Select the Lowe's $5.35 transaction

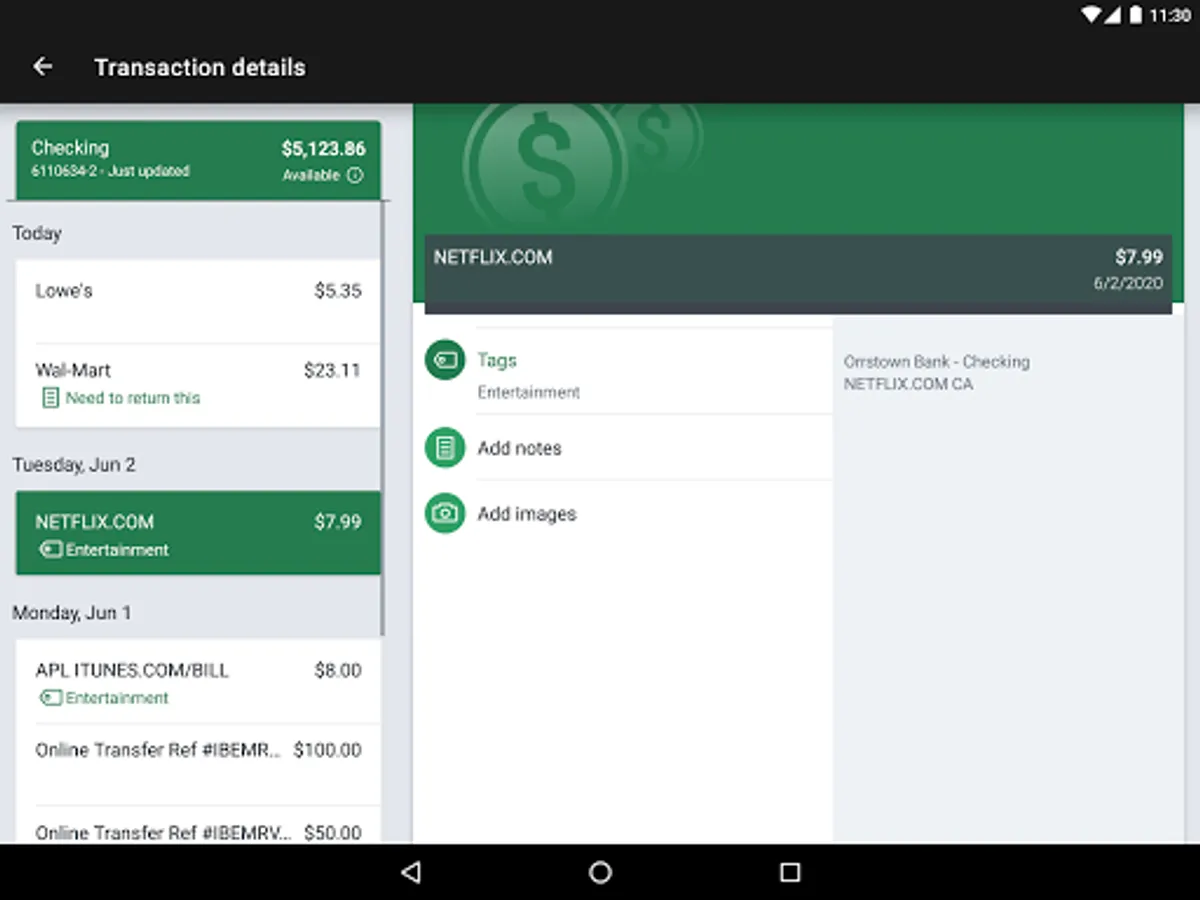tap(198, 301)
